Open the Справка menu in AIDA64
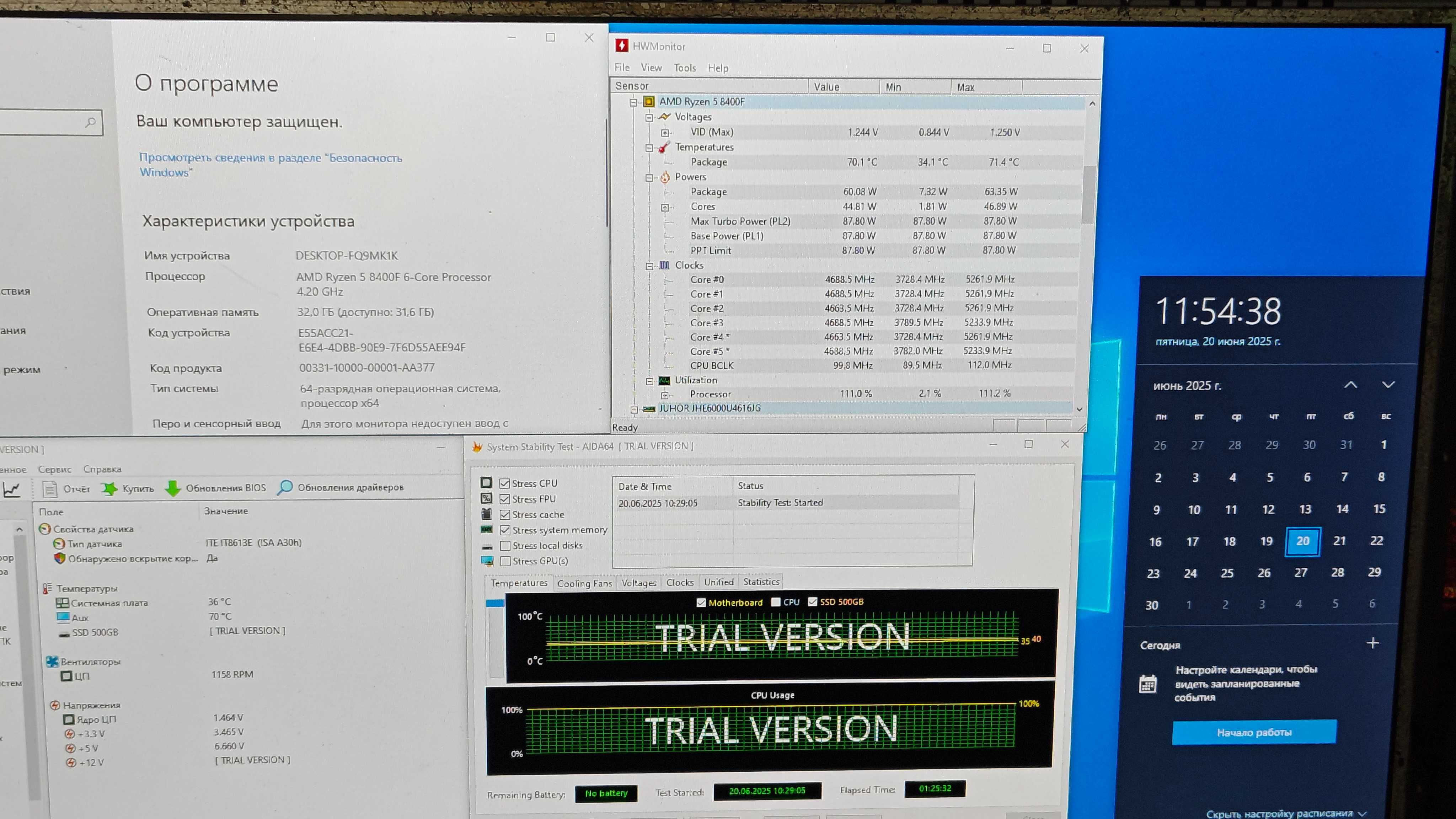1456x819 pixels. (x=102, y=469)
